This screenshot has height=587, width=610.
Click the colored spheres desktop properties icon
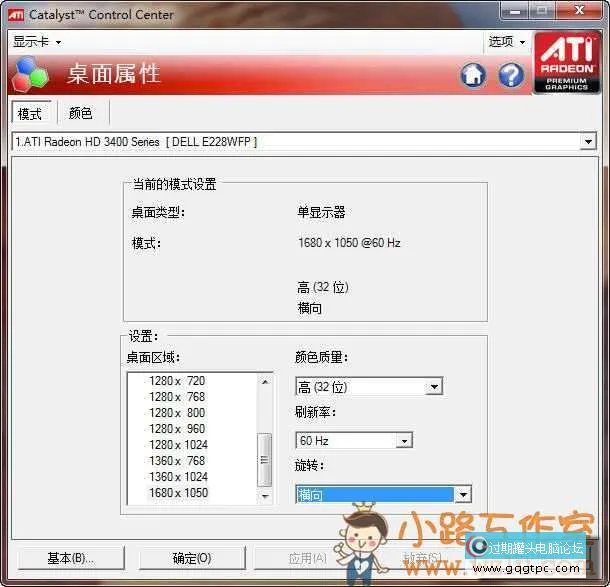(x=33, y=75)
